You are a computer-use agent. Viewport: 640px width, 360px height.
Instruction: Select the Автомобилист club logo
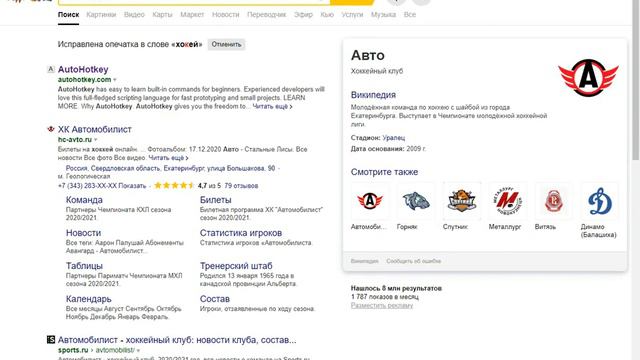coord(370,201)
